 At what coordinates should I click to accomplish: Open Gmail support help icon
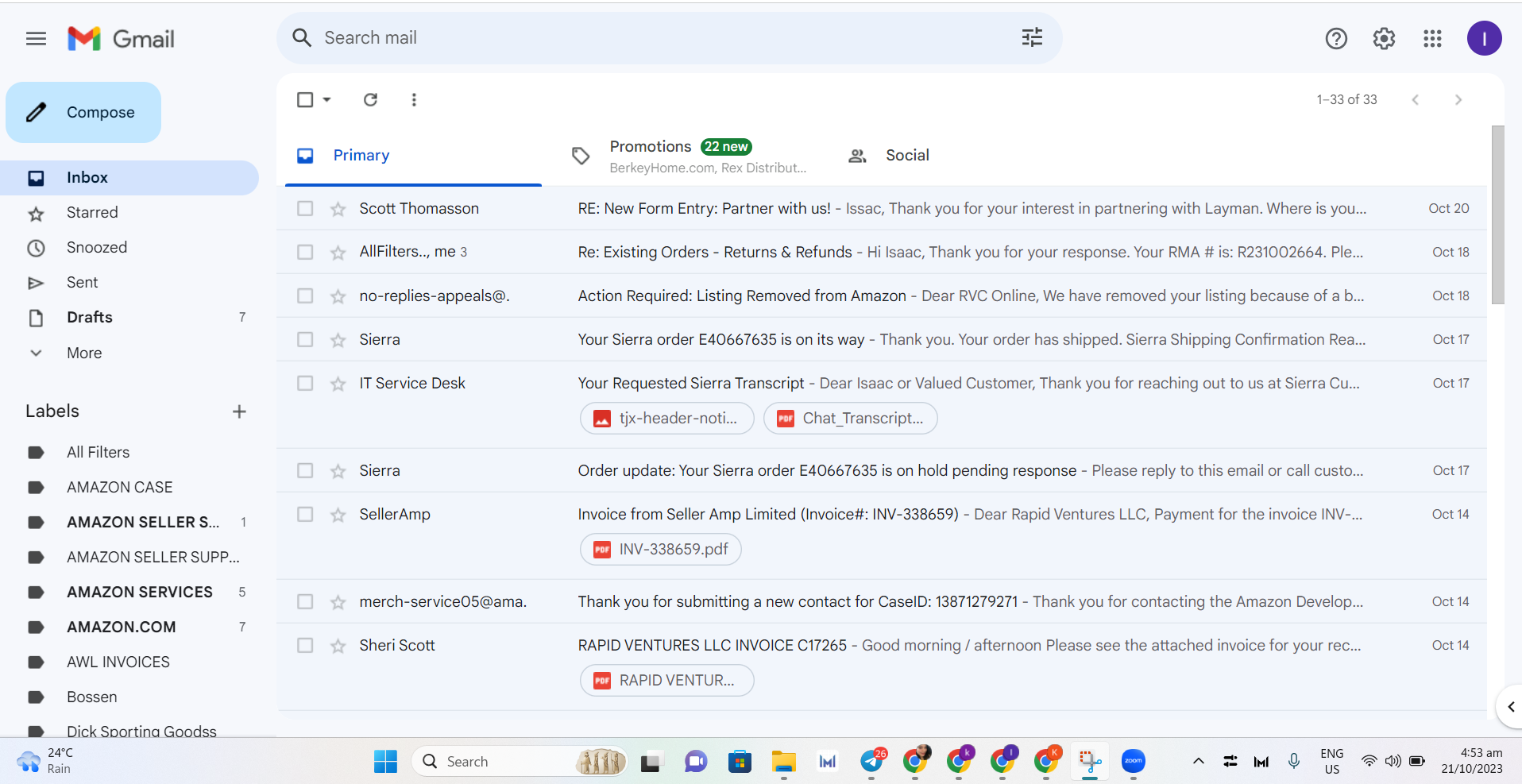[x=1336, y=38]
